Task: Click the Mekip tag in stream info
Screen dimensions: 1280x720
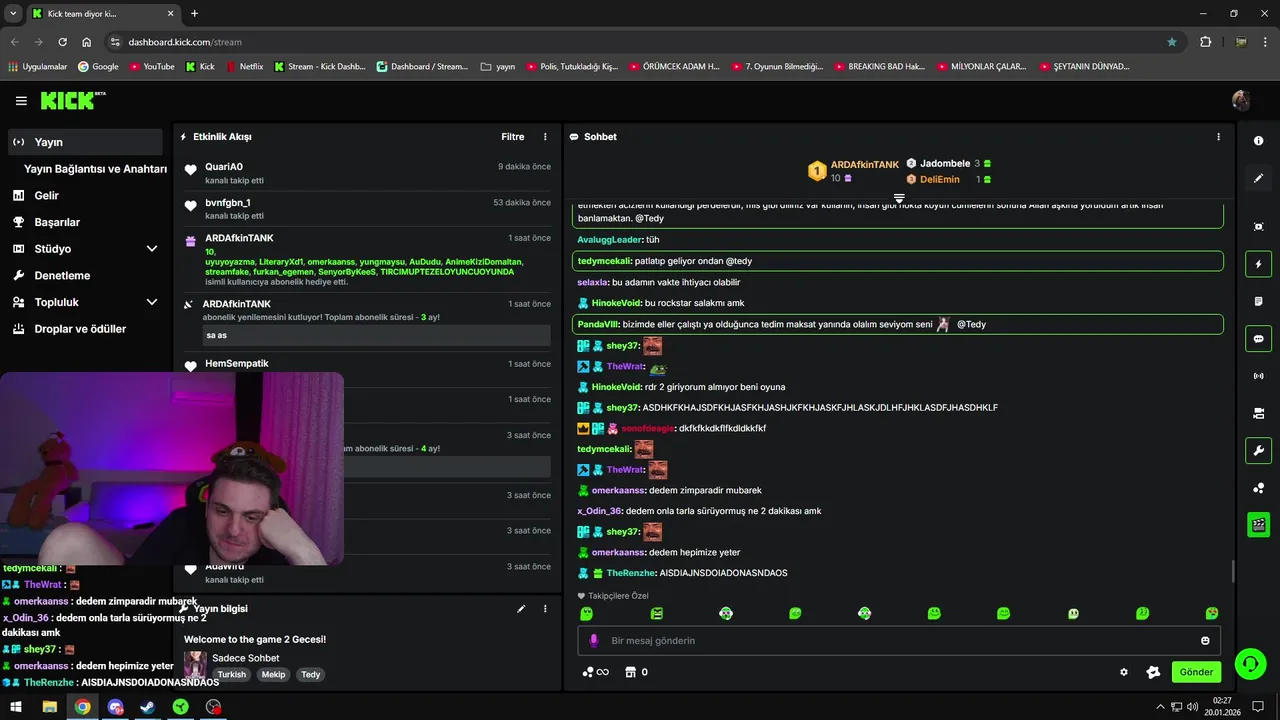Action: coord(273,674)
